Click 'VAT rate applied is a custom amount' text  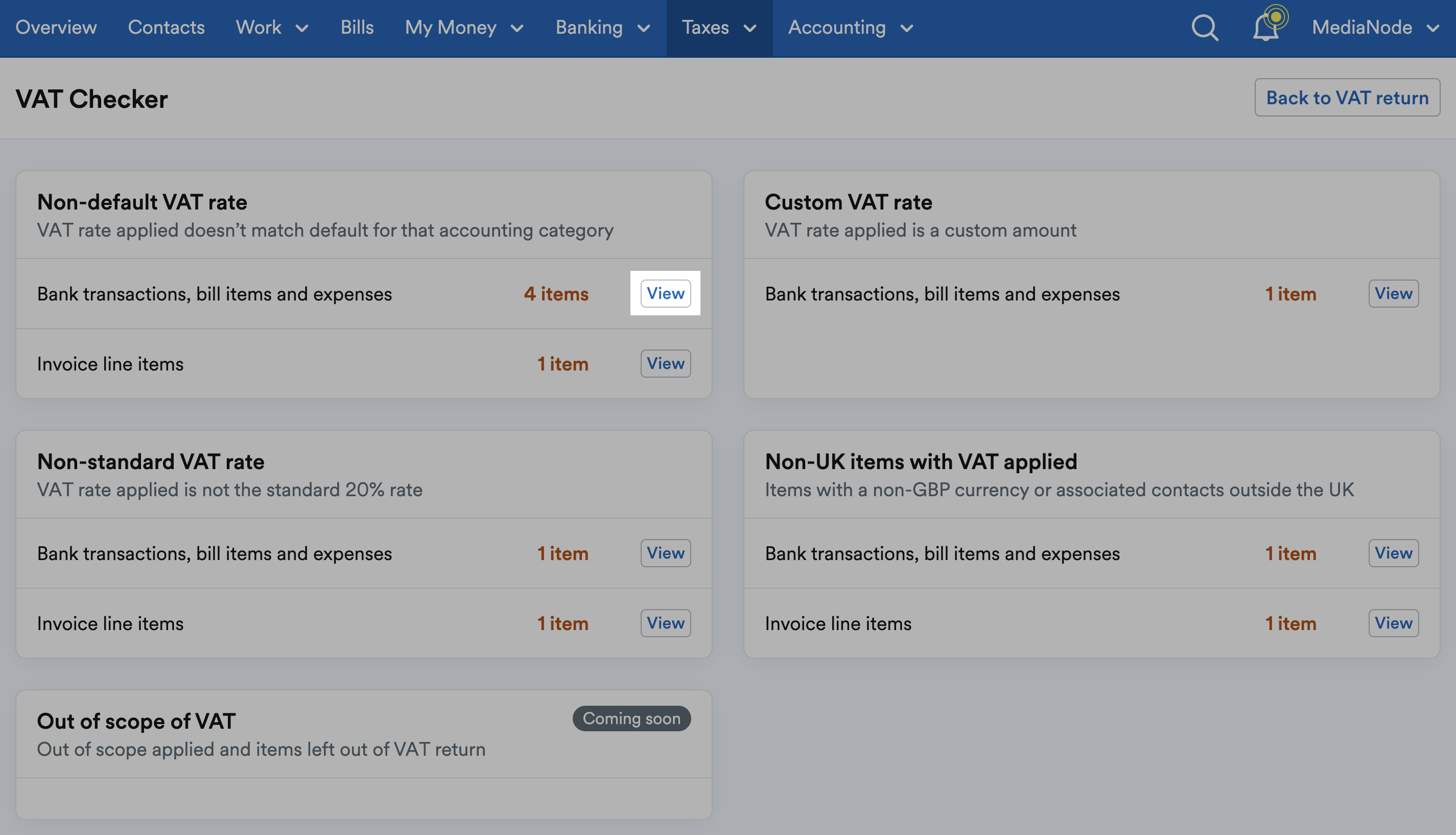(921, 230)
